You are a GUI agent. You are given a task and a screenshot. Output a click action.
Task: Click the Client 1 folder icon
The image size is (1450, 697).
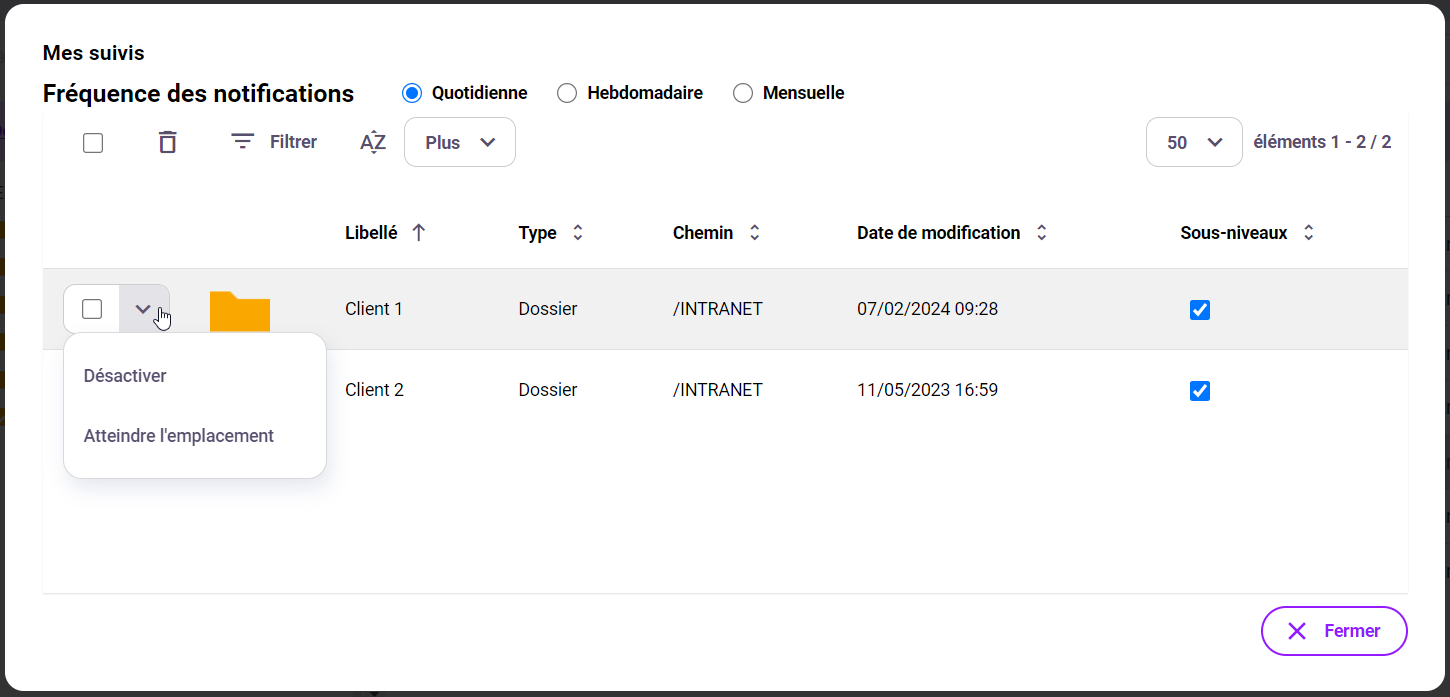point(239,311)
